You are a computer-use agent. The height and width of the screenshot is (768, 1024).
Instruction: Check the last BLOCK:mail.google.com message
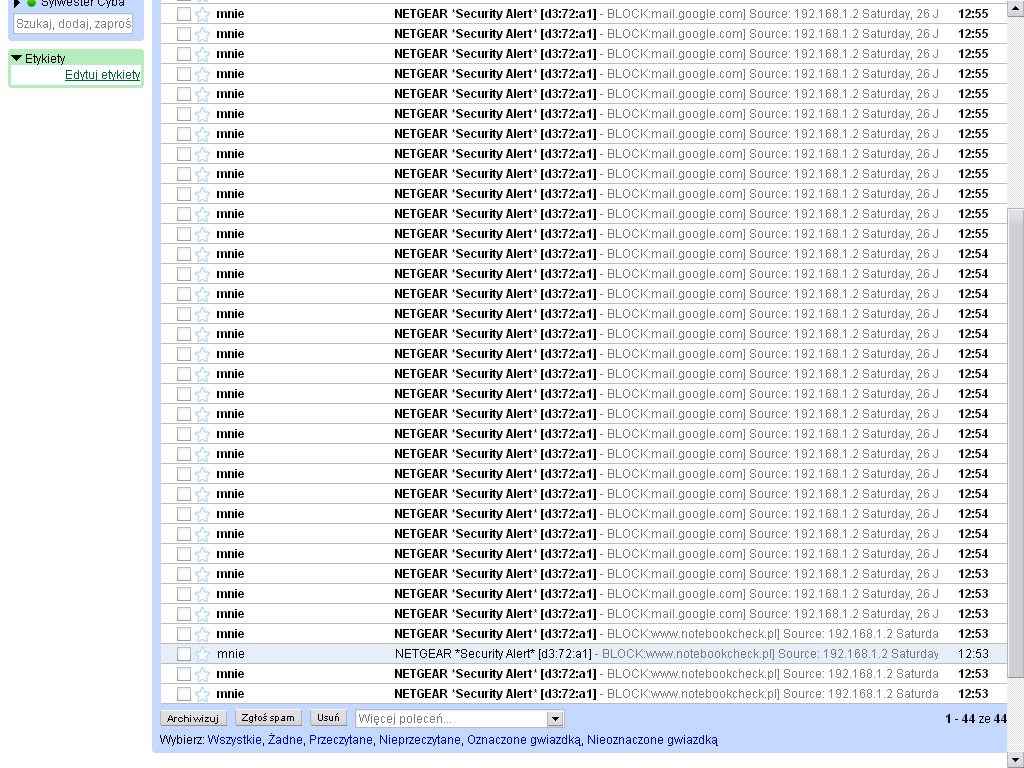pyautogui.click(x=184, y=614)
